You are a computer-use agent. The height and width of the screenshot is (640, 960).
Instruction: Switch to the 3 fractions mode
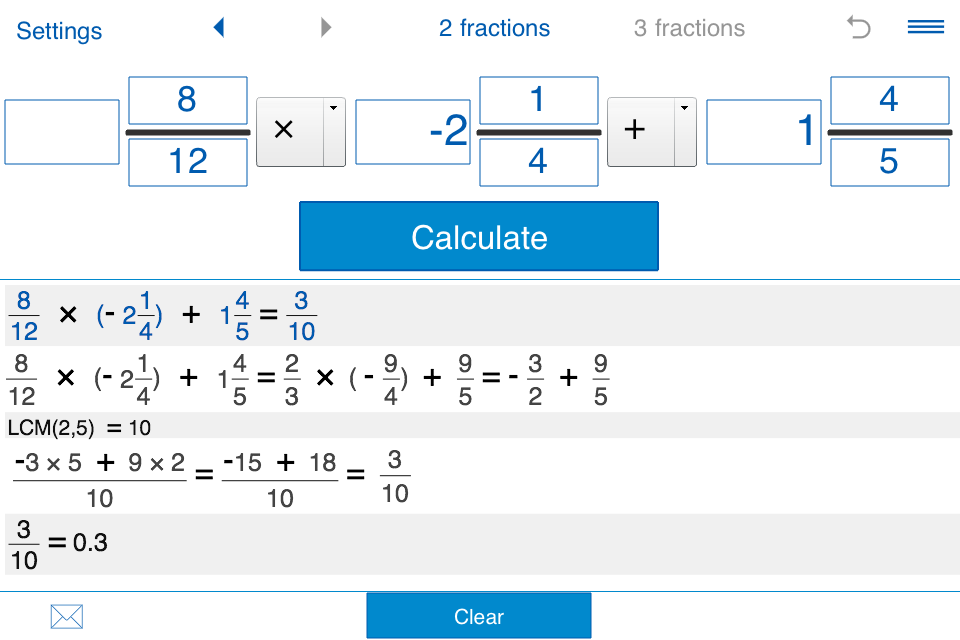click(x=689, y=27)
